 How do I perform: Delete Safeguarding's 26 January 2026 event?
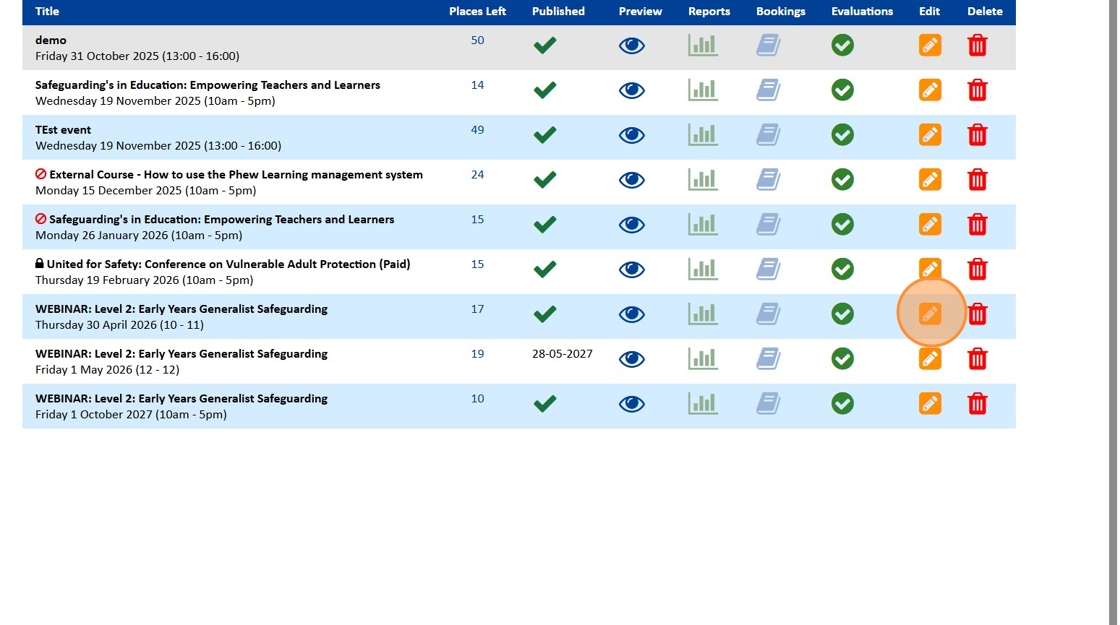[977, 224]
